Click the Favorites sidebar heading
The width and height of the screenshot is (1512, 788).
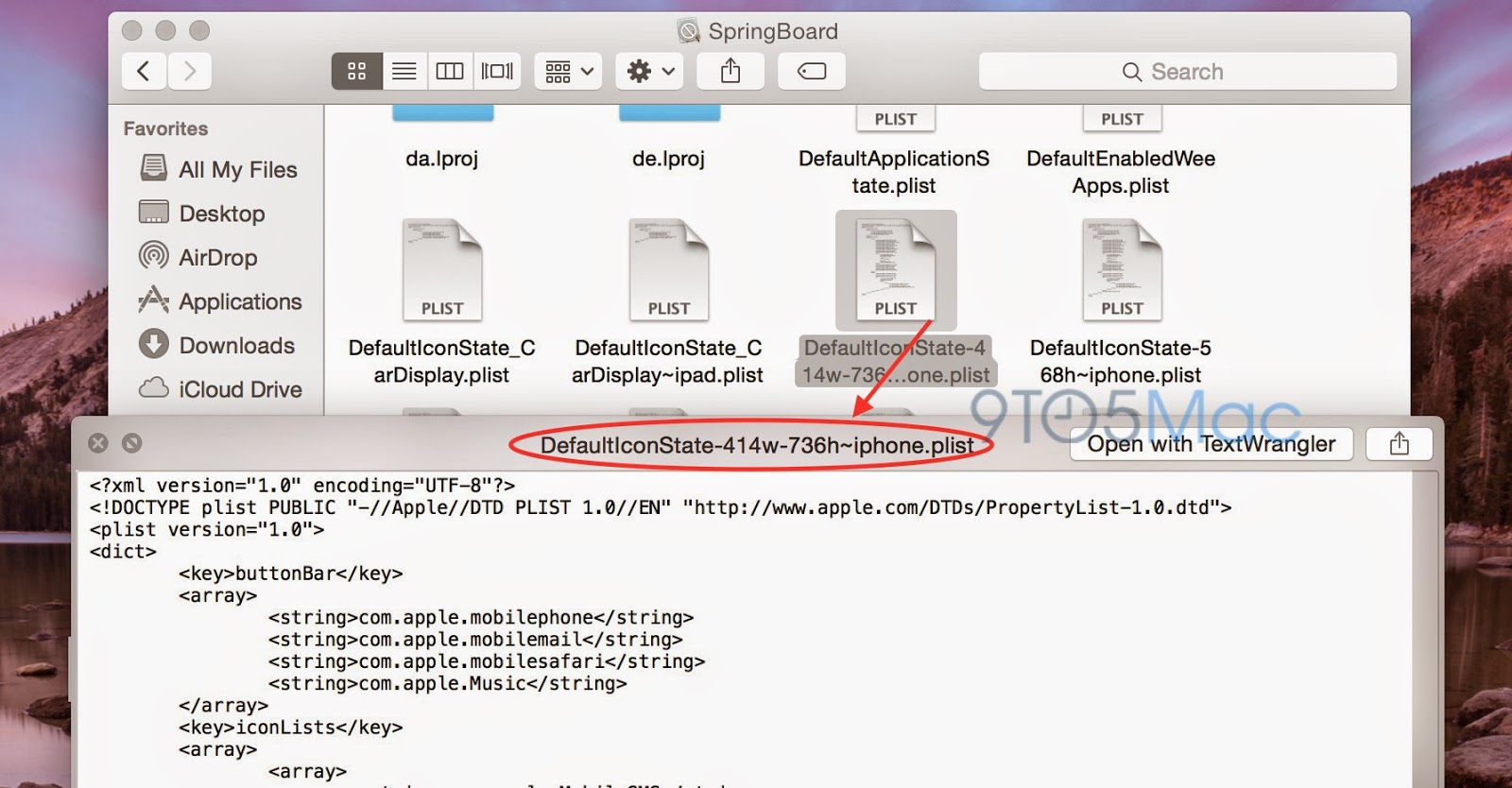point(165,128)
